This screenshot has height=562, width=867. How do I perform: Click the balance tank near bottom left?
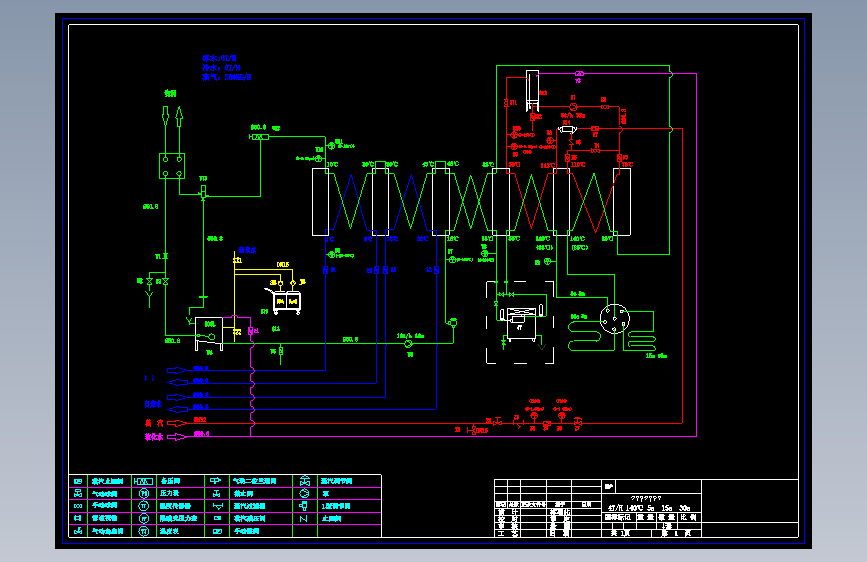tap(209, 334)
